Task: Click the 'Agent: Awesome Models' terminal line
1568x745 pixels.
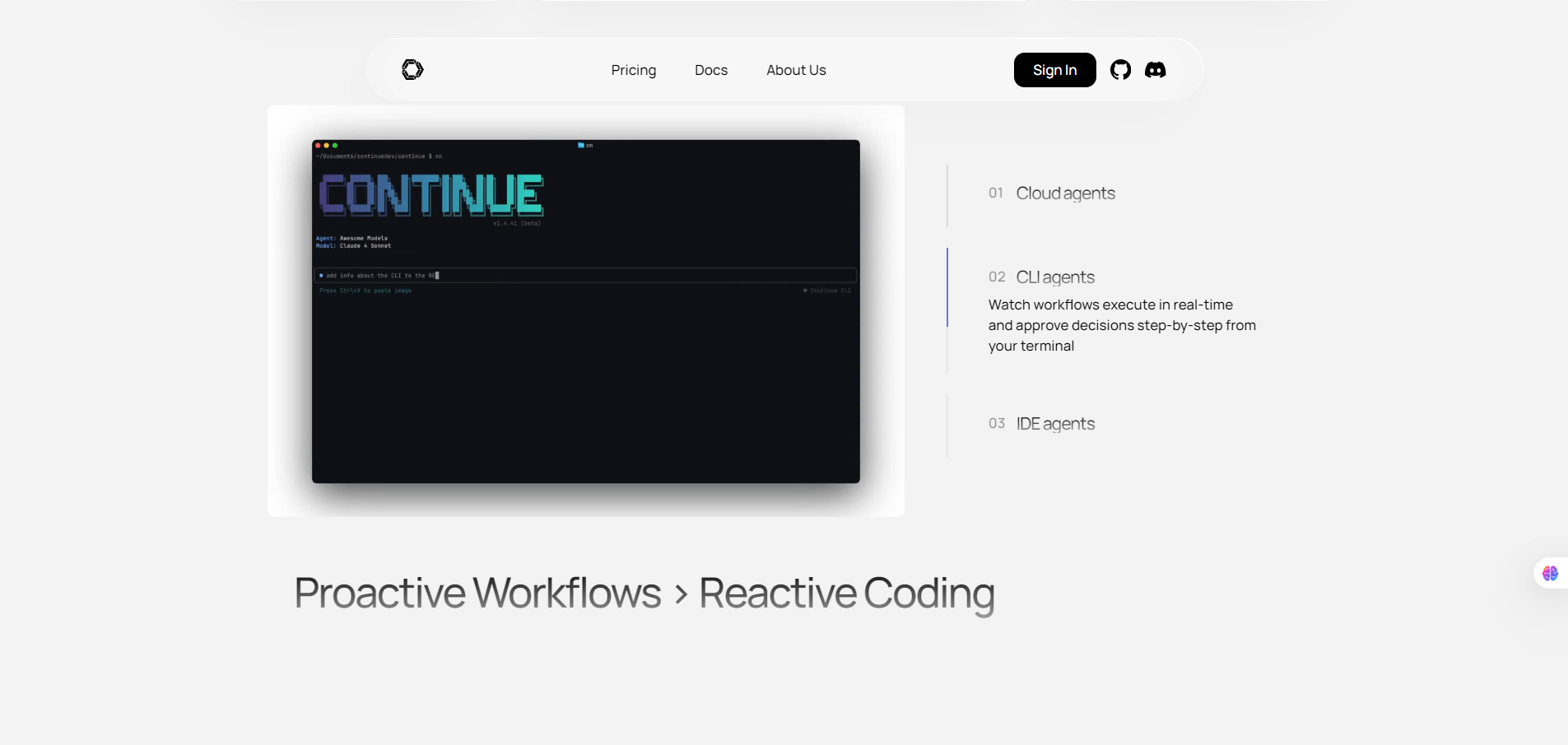Action: tap(352, 239)
